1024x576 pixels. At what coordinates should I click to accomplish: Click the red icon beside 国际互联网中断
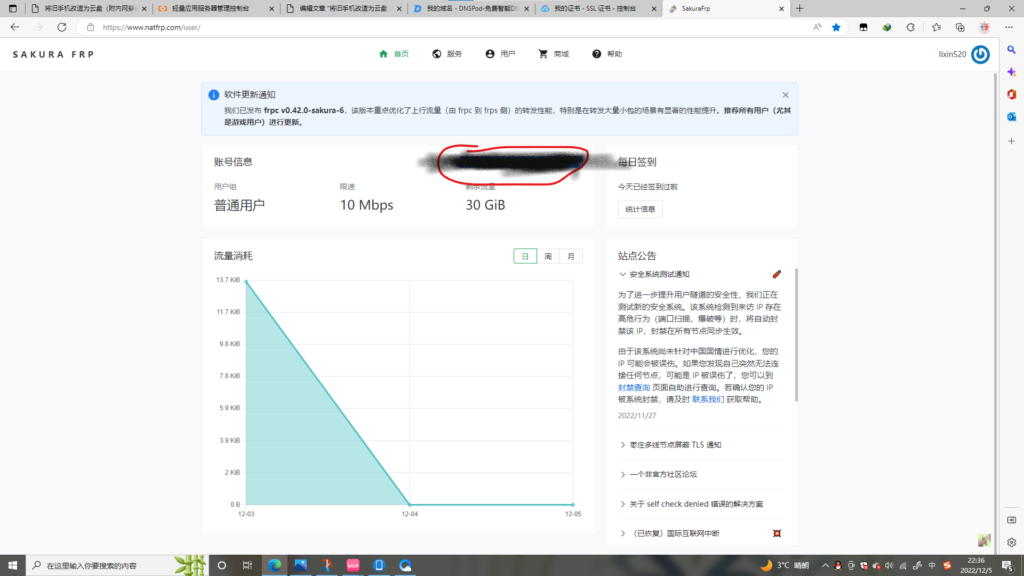point(776,534)
